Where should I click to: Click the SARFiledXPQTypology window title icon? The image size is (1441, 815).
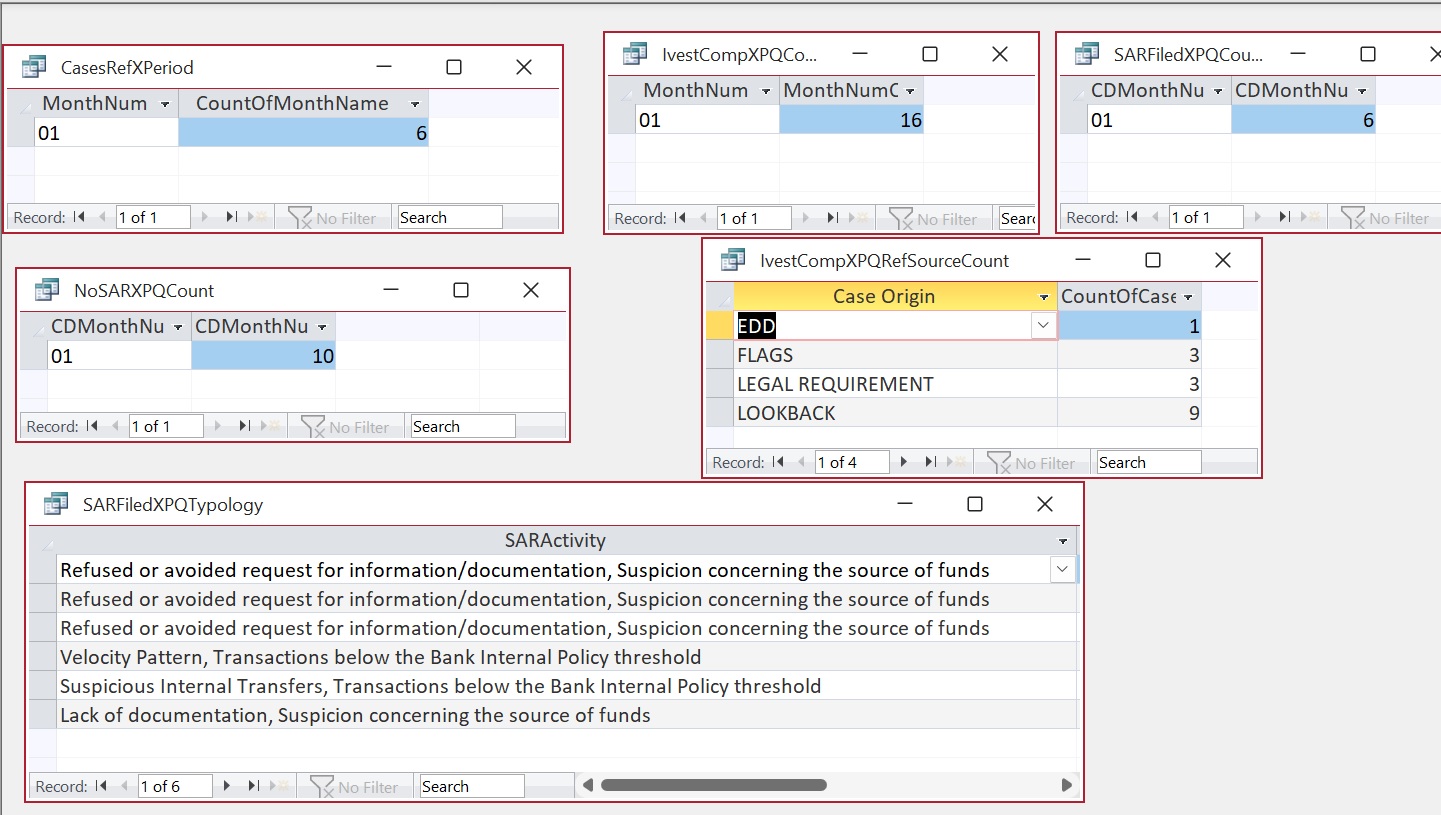pyautogui.click(x=56, y=504)
